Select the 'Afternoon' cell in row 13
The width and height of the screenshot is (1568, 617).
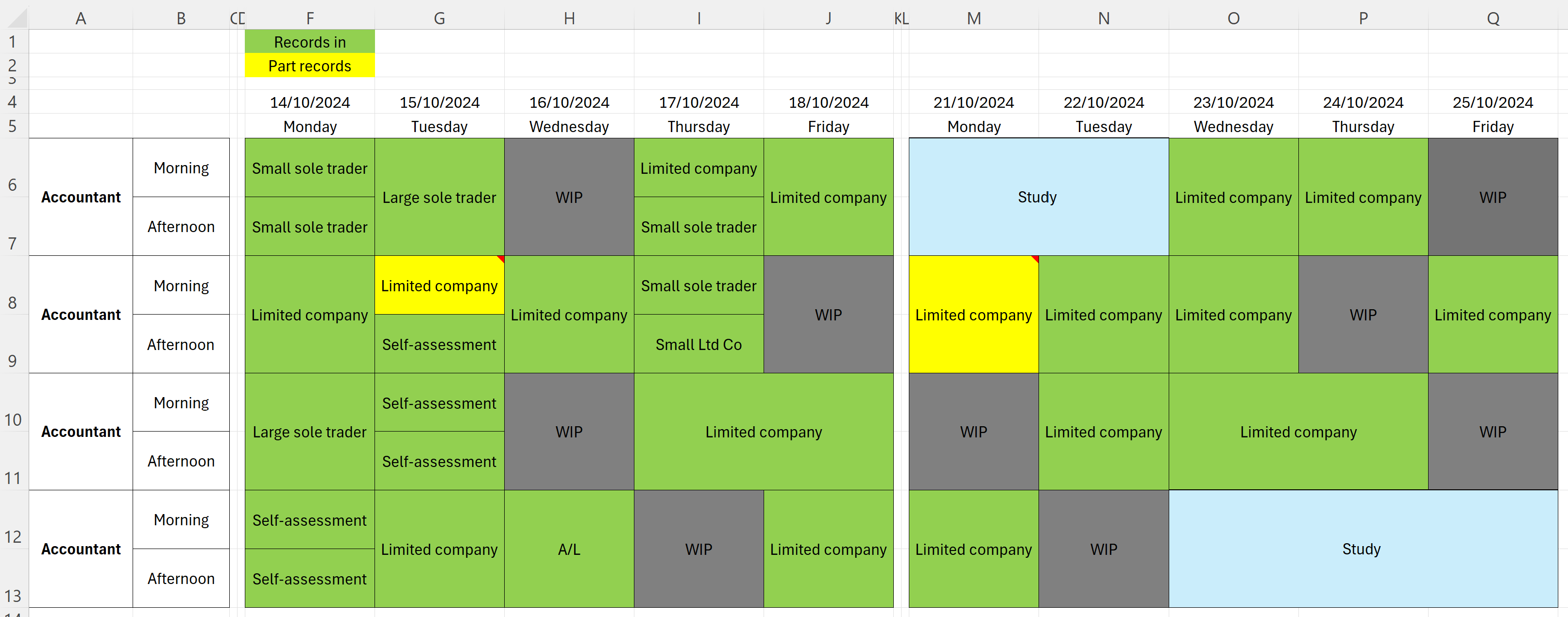(181, 578)
